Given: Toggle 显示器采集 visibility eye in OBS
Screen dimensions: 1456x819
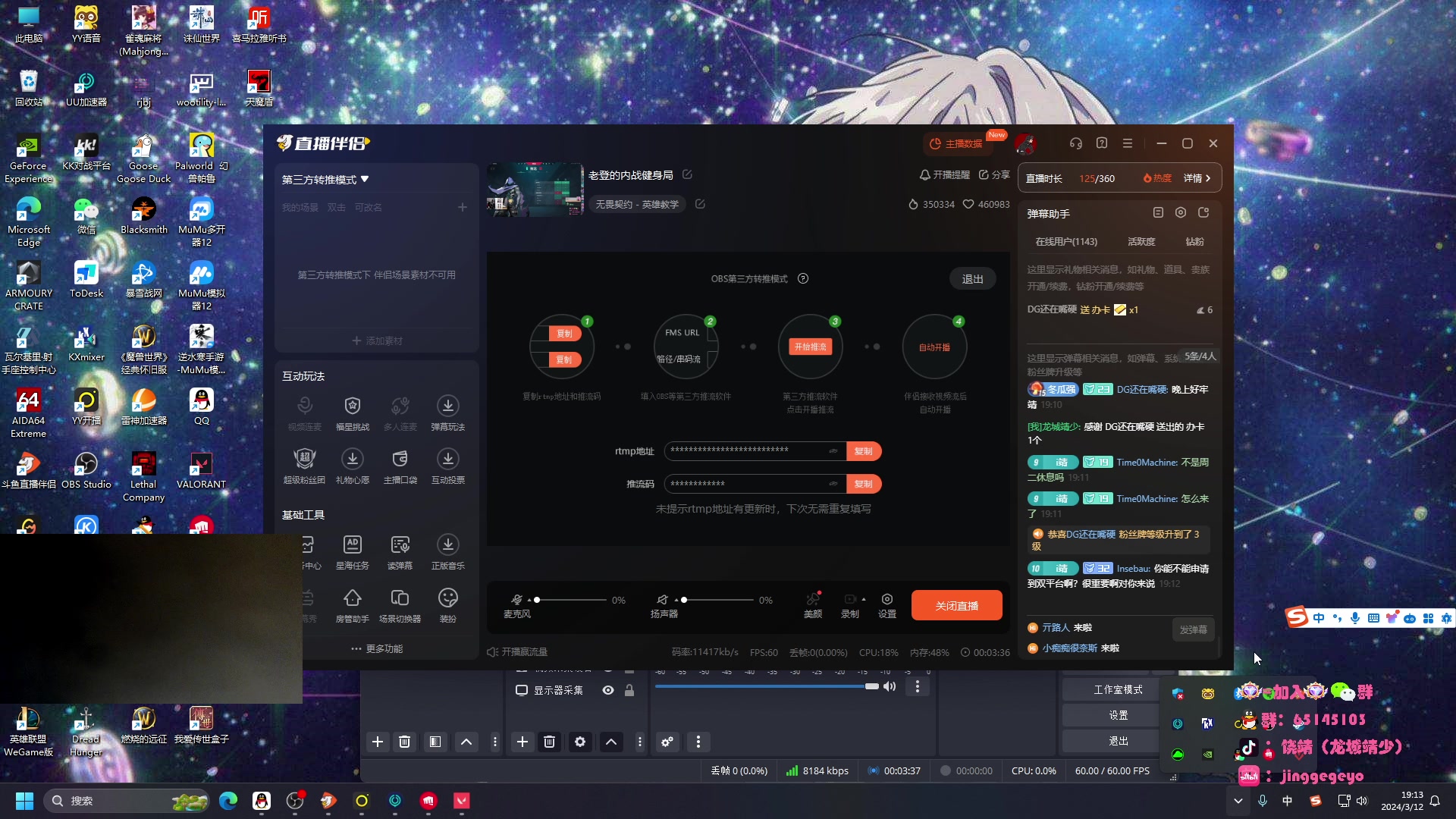Looking at the screenshot, I should (x=608, y=690).
